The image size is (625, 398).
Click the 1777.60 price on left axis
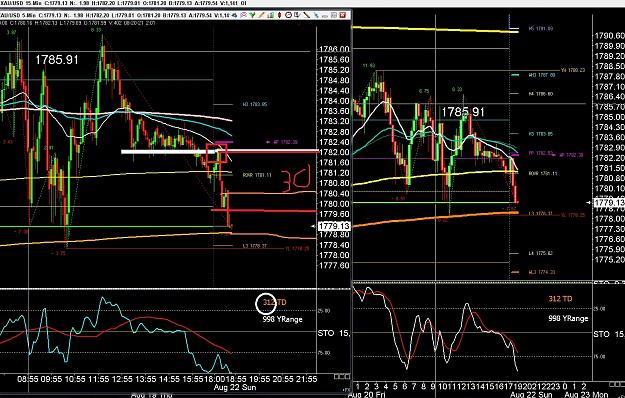(334, 265)
